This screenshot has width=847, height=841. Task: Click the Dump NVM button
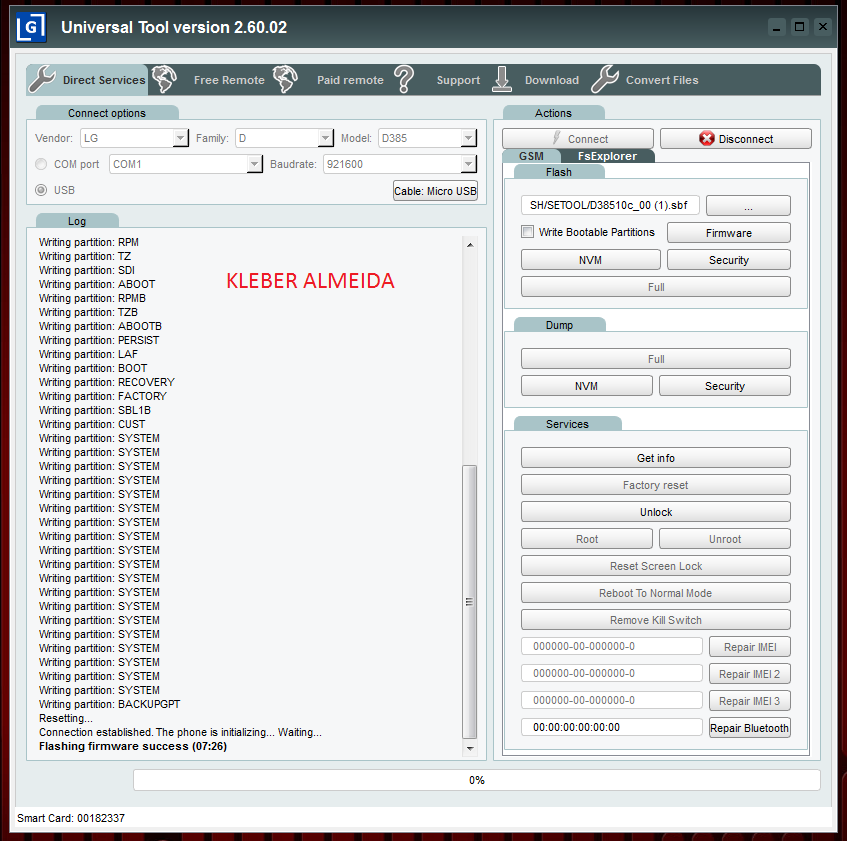(x=587, y=386)
